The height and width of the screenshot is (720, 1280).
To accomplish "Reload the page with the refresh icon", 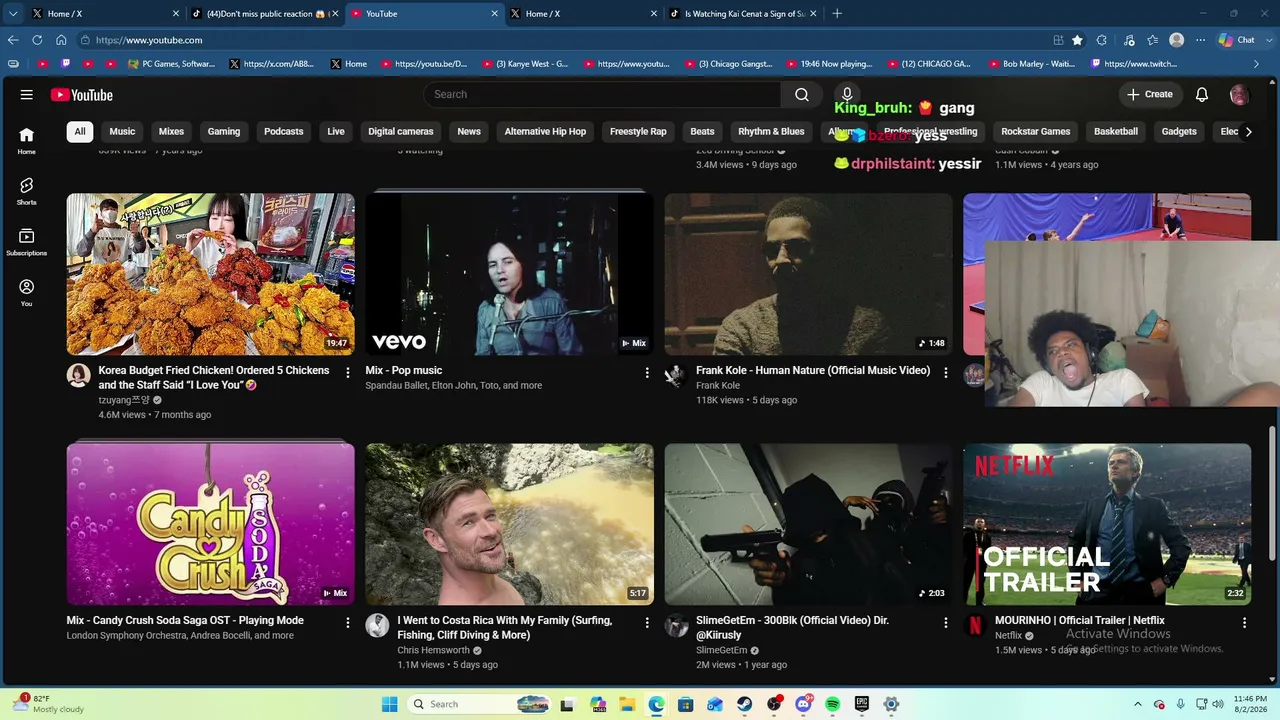I will [37, 40].
